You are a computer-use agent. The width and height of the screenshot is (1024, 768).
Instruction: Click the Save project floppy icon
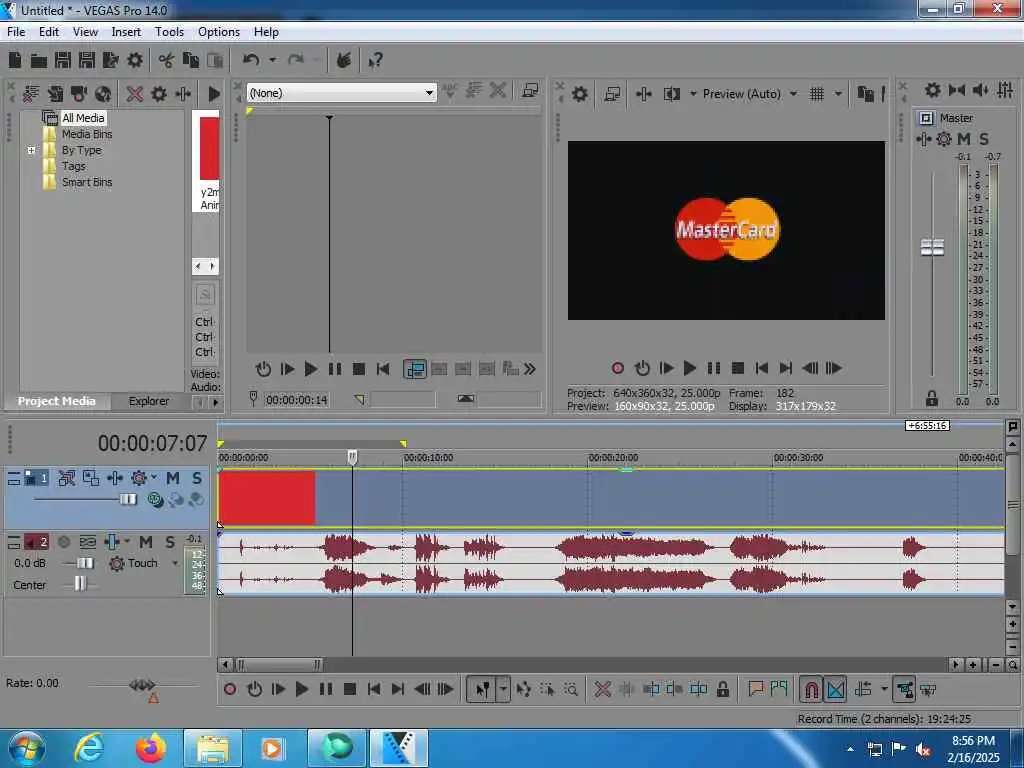pos(63,61)
